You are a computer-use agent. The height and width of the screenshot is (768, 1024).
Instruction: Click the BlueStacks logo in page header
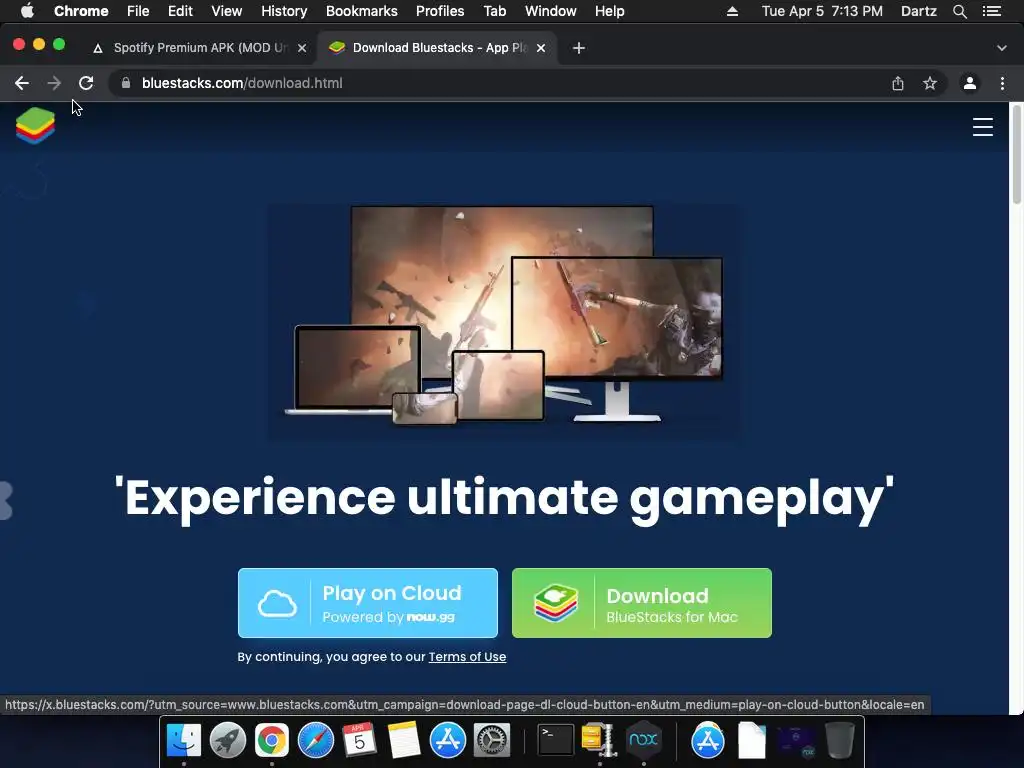point(35,125)
